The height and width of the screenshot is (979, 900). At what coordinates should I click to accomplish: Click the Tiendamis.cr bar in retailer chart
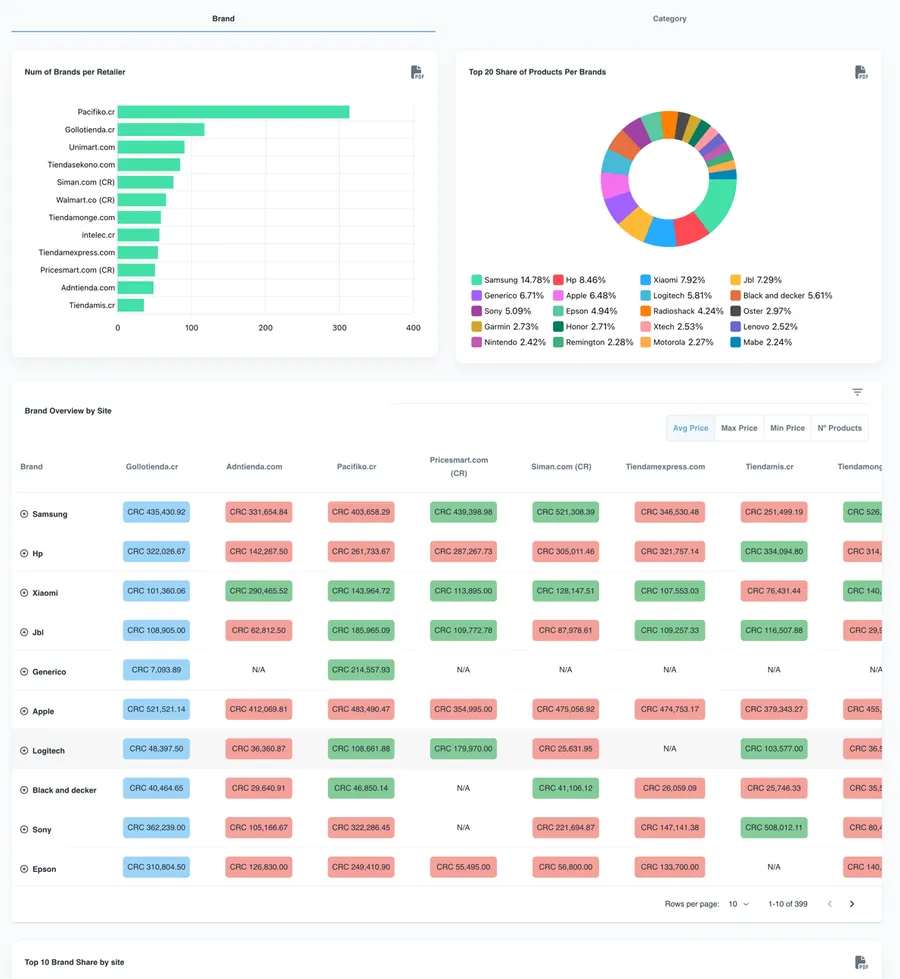pos(131,305)
